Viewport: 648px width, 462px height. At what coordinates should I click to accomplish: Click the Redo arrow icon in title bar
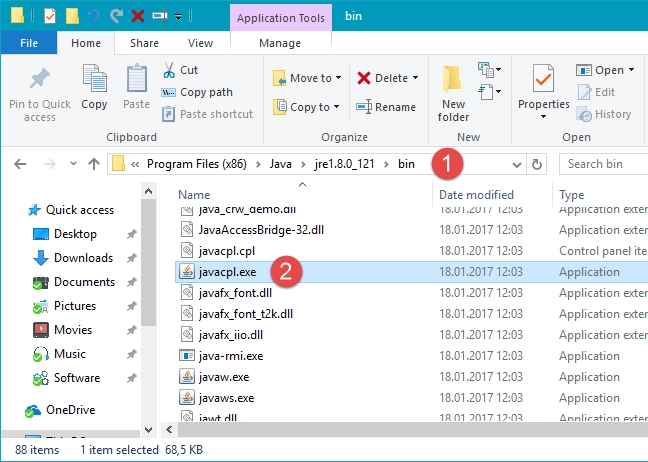[116, 16]
